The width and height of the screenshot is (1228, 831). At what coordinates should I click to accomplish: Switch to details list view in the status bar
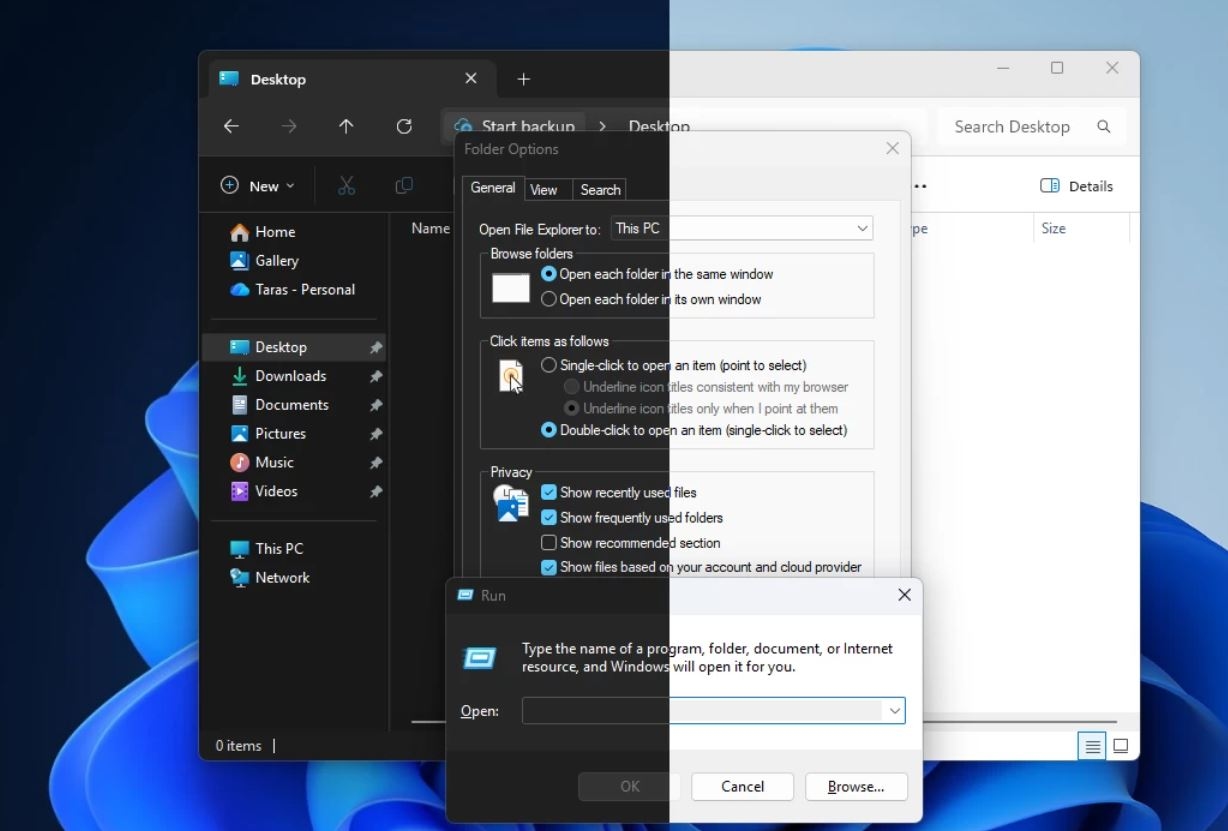click(1092, 746)
